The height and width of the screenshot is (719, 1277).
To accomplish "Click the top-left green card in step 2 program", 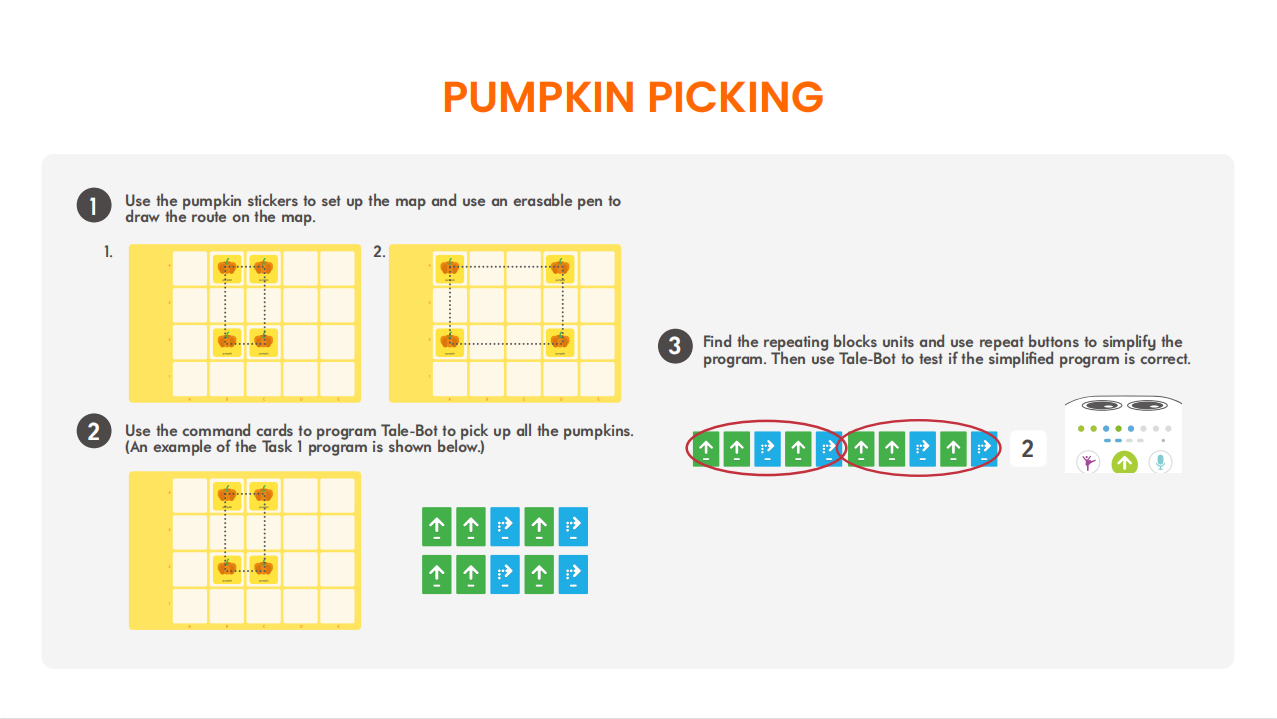I will point(436,527).
